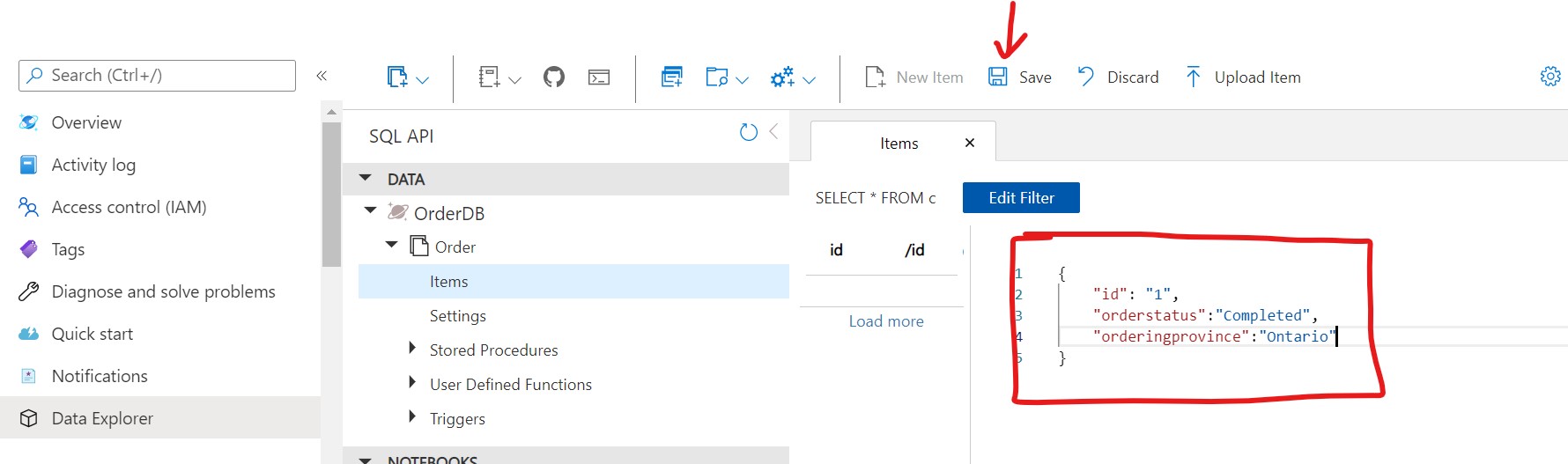This screenshot has width=1568, height=464.
Task: Expand the Triggers node
Action: coord(411,417)
